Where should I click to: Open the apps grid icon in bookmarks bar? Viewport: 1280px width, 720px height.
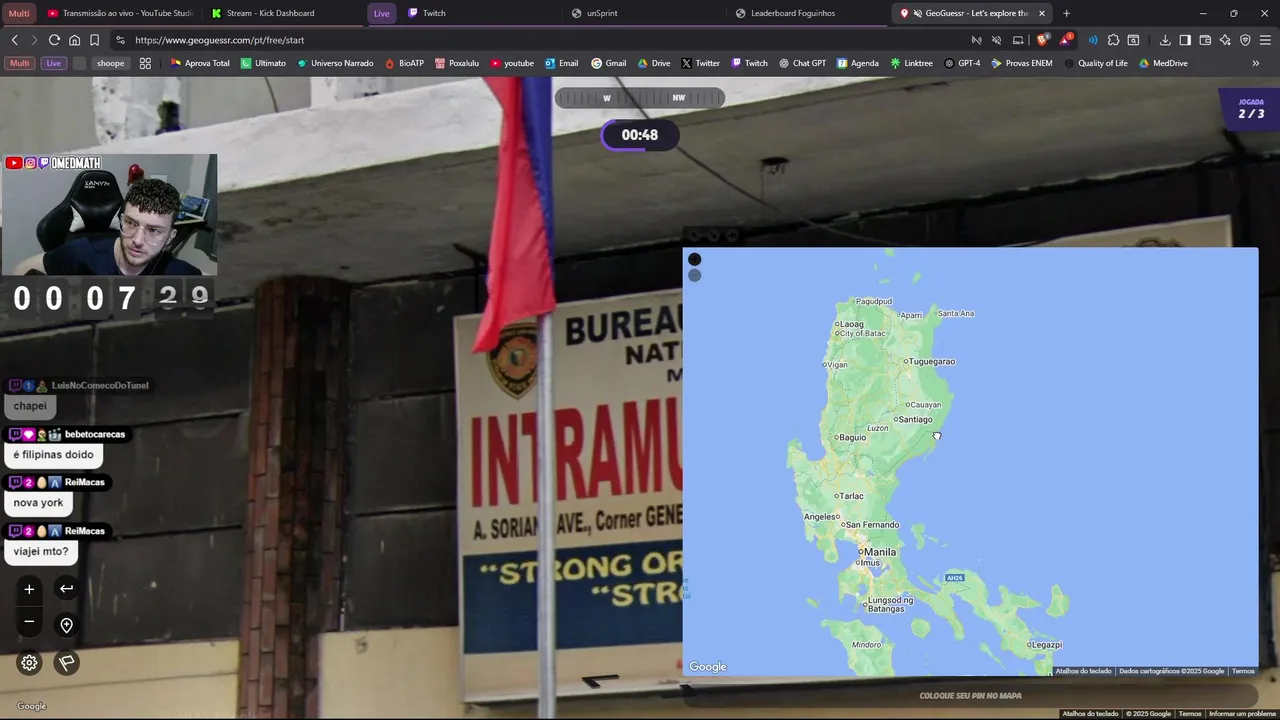pos(145,63)
